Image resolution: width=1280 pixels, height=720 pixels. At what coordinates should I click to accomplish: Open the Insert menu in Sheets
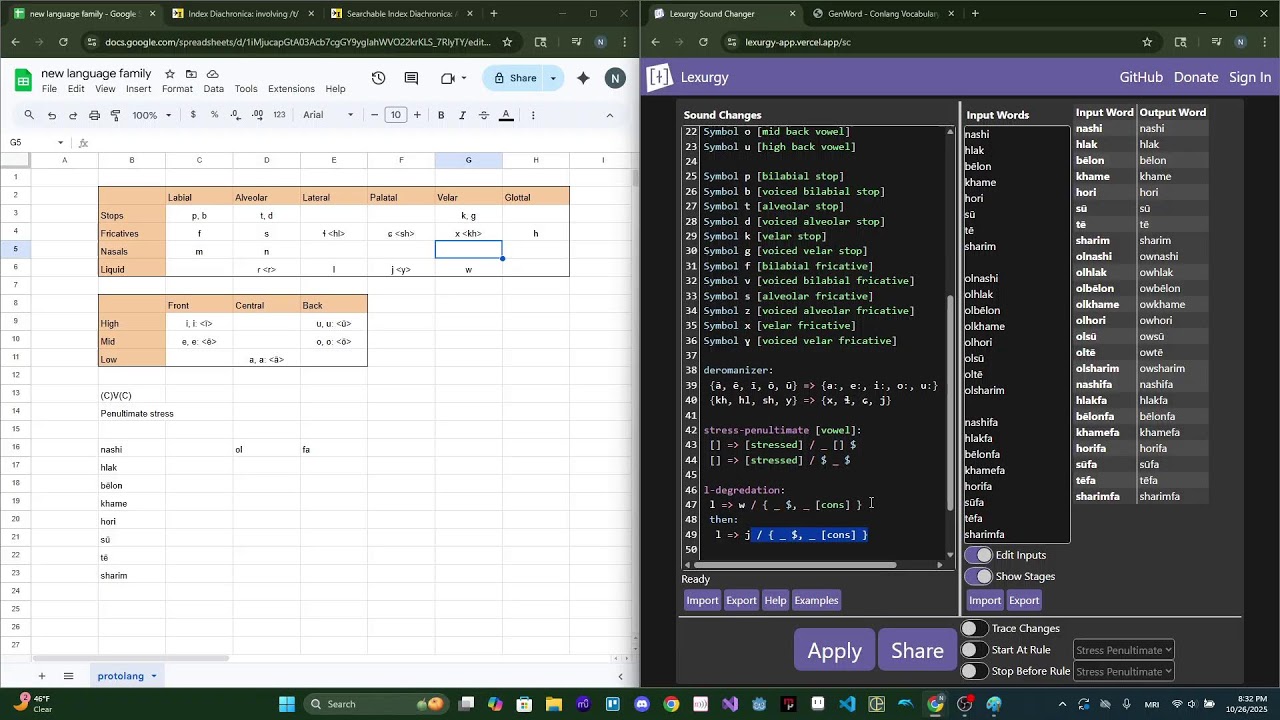pyautogui.click(x=139, y=89)
